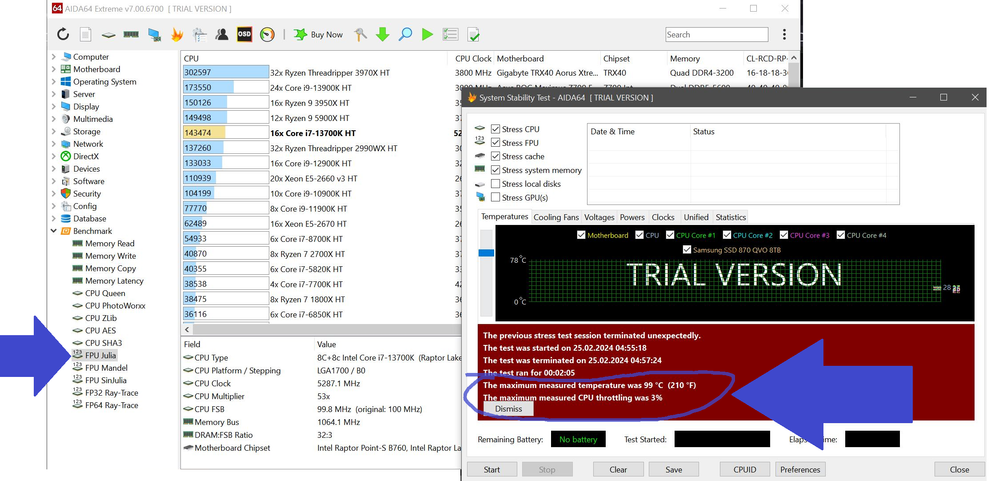Expand the Server tree node
This screenshot has width=999, height=481.
54,94
